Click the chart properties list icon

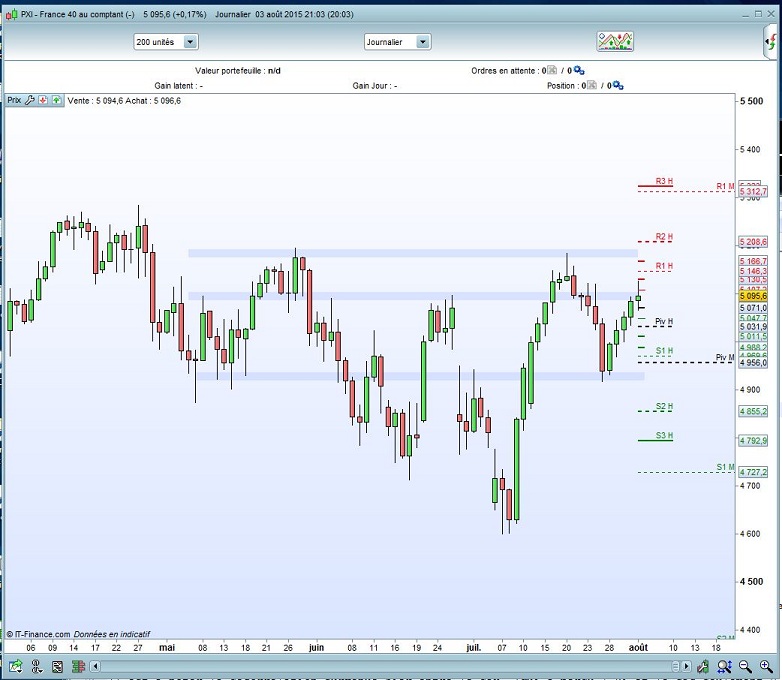pos(57,666)
